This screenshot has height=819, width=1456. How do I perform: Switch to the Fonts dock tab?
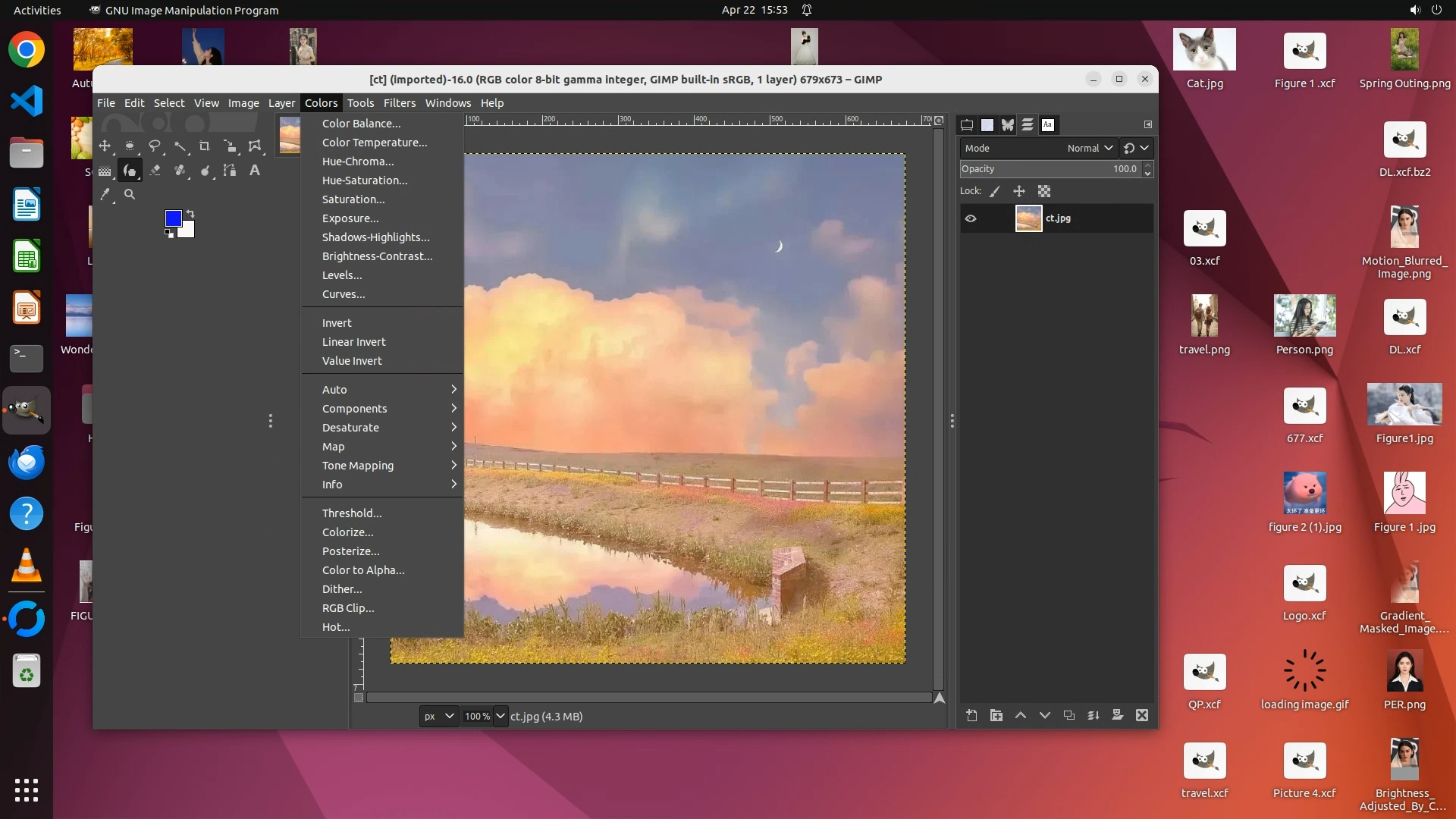[x=1048, y=125]
